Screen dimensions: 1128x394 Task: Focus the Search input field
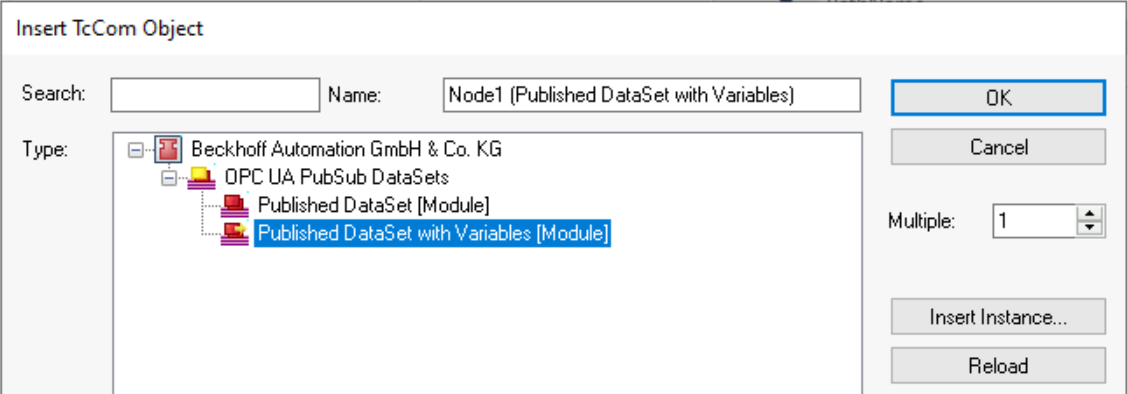tap(215, 95)
